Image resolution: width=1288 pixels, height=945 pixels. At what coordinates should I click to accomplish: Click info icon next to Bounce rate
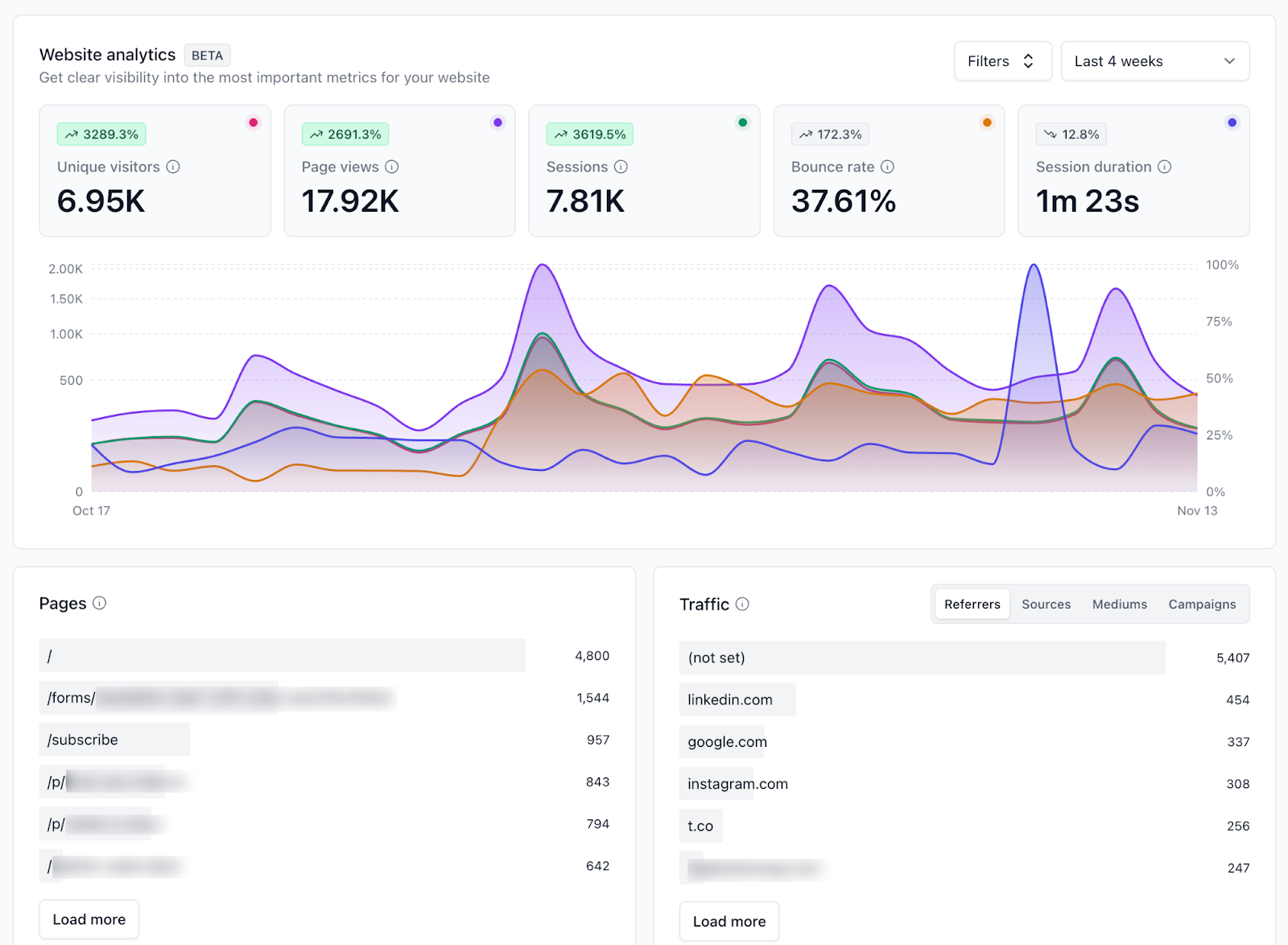tap(887, 167)
